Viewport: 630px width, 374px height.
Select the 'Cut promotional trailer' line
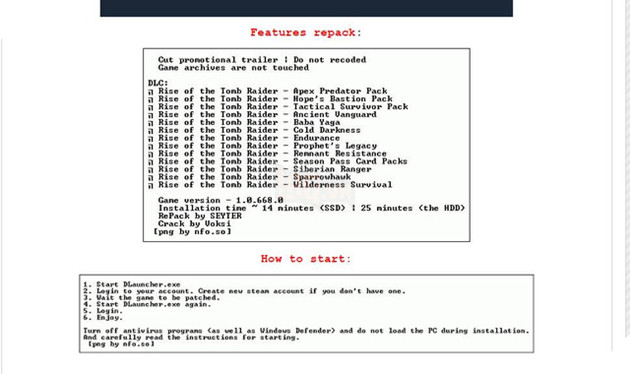click(262, 60)
